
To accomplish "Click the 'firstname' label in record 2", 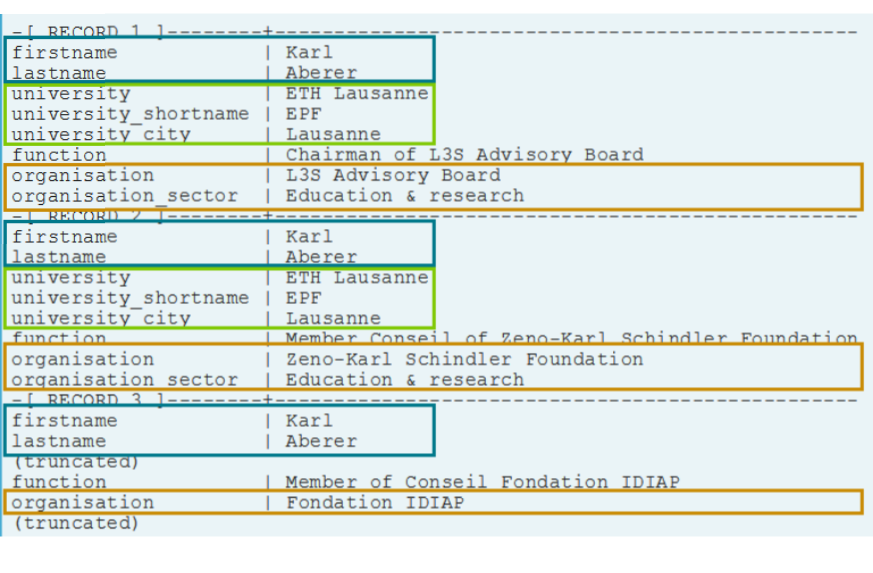I will [65, 237].
